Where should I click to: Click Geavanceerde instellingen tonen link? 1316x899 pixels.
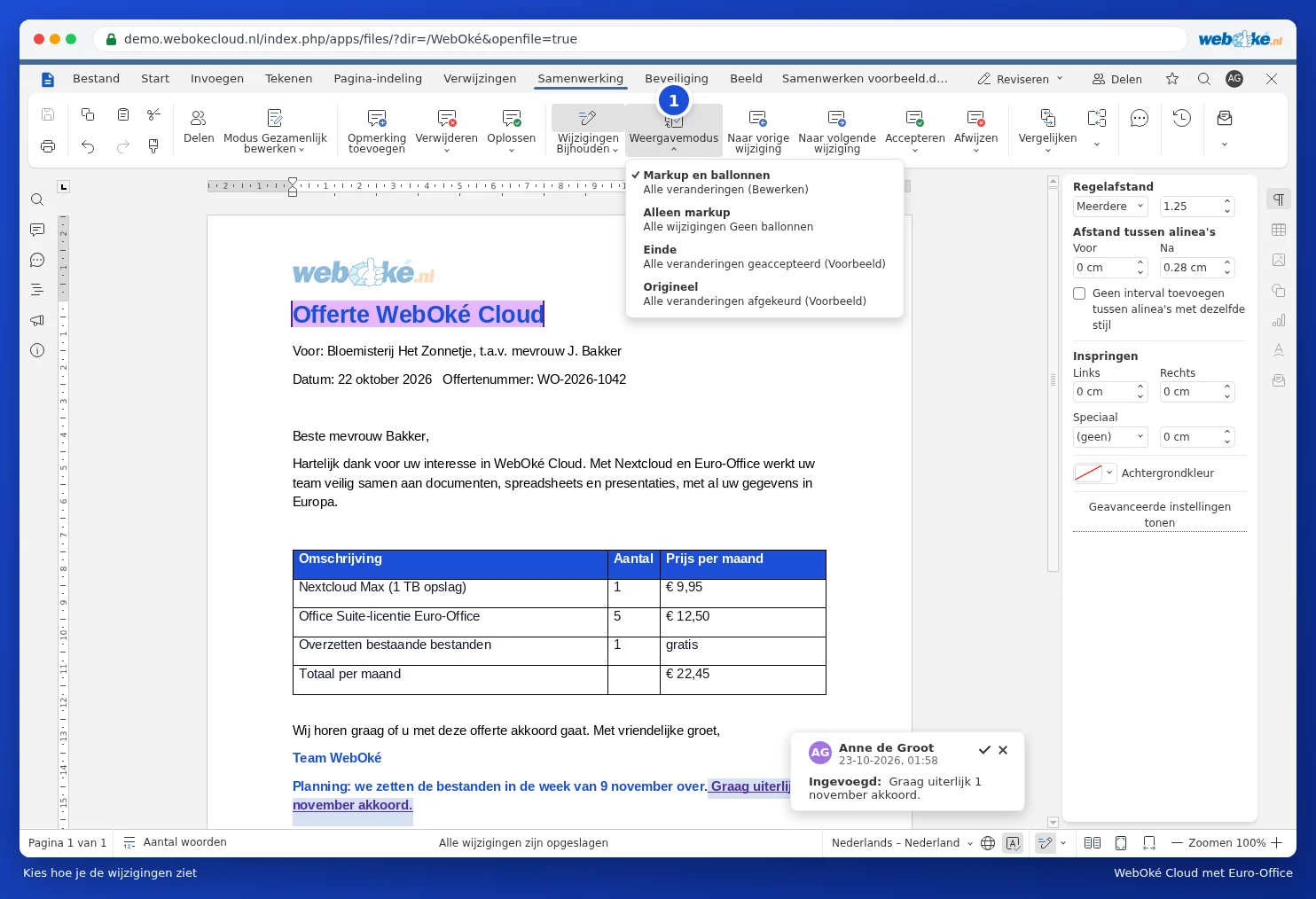click(x=1160, y=515)
